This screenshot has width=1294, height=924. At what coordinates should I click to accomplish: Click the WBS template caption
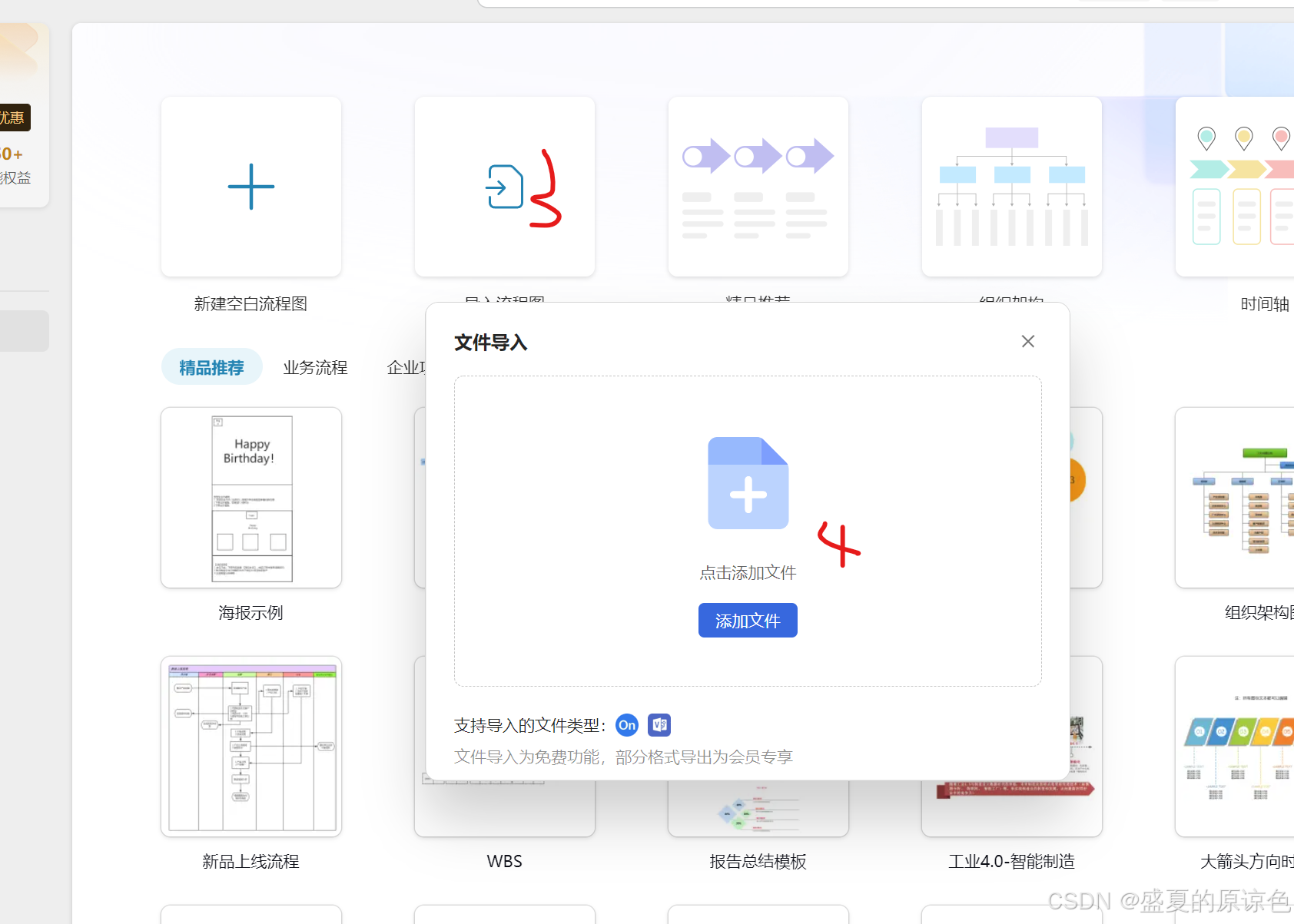505,862
